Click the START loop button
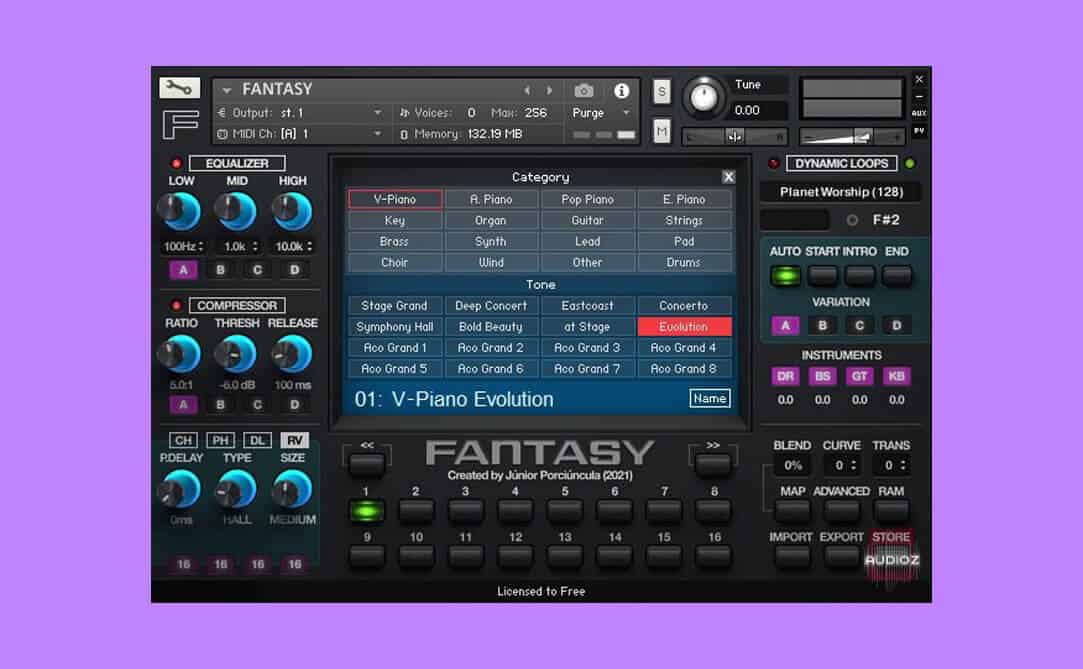 (823, 275)
